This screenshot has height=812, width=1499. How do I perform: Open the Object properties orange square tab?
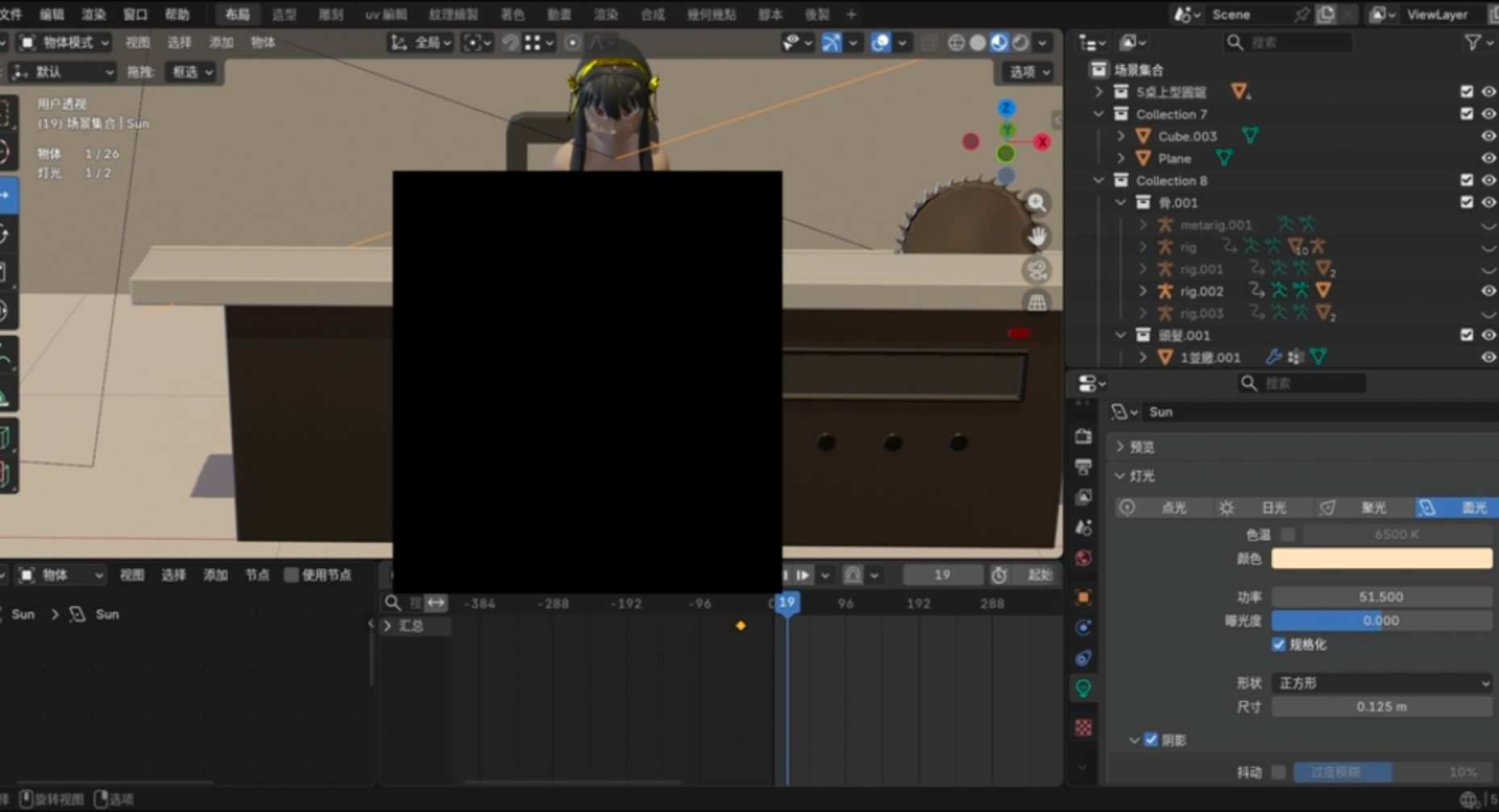[1083, 597]
